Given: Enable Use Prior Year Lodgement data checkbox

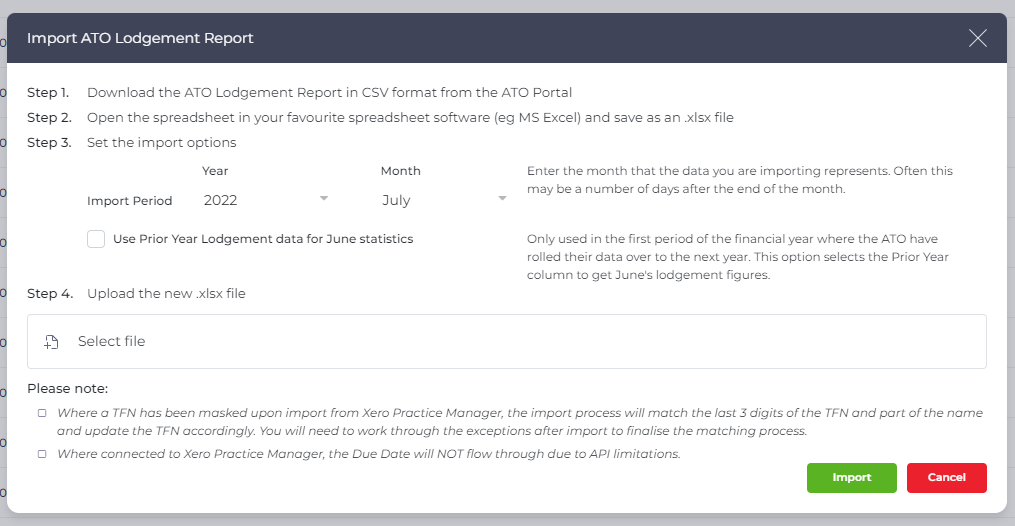Looking at the screenshot, I should click(x=96, y=239).
